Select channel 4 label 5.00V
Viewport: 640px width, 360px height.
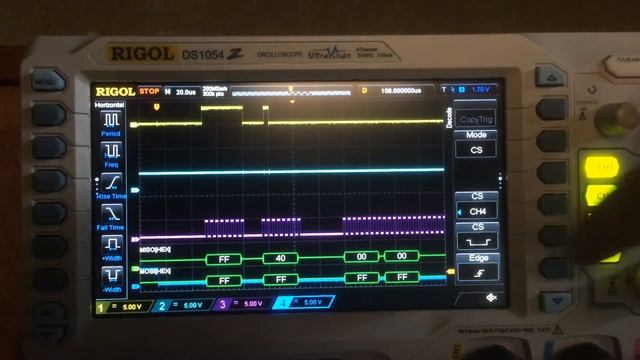pos(304,302)
